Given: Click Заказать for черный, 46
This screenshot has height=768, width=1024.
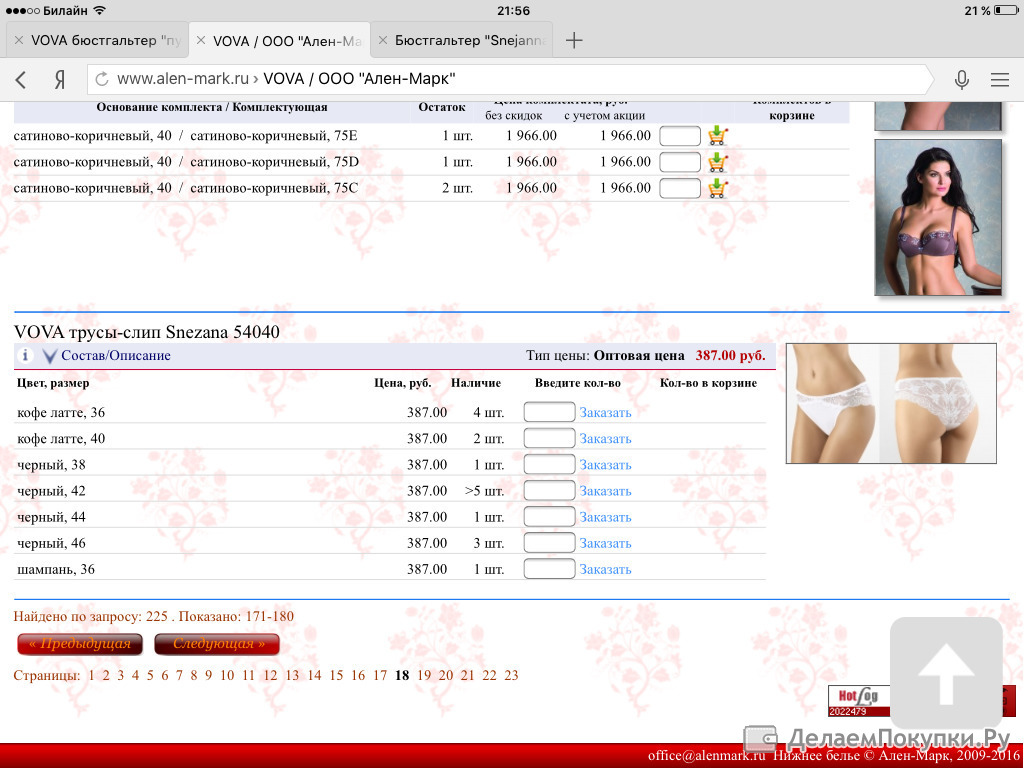Looking at the screenshot, I should click(x=605, y=543).
